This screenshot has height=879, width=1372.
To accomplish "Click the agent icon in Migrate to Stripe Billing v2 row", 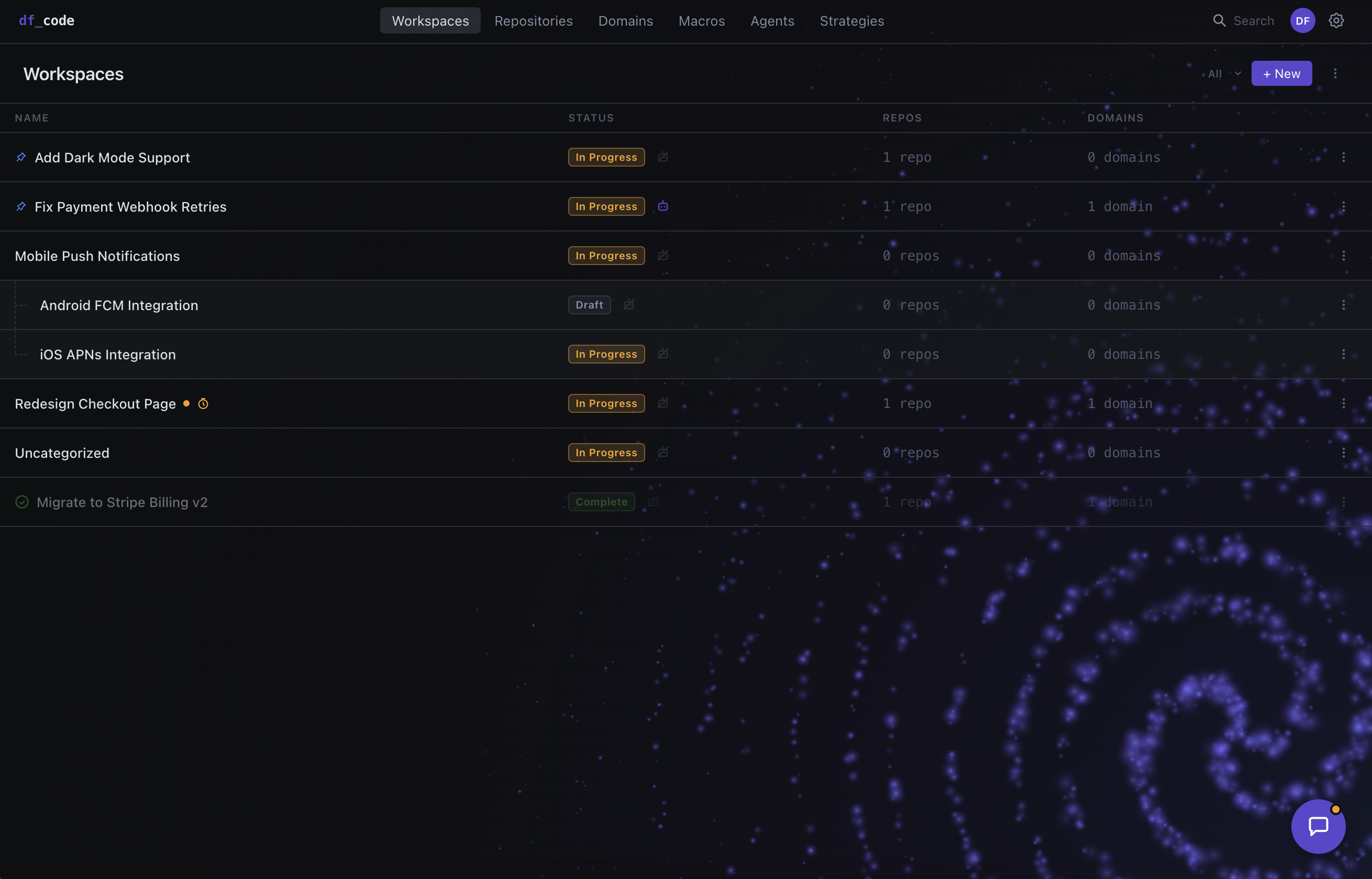I will tap(652, 501).
